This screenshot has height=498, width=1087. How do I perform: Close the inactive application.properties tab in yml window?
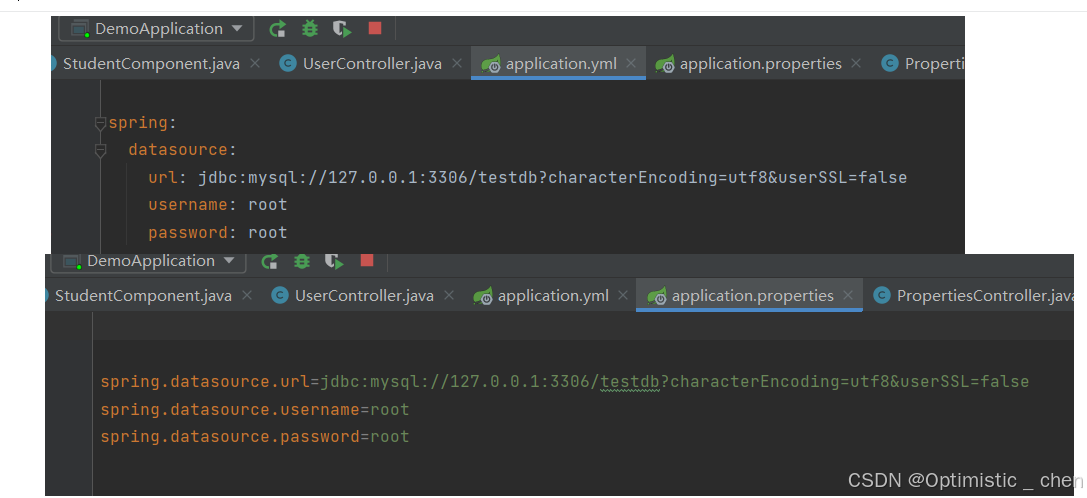tap(856, 64)
